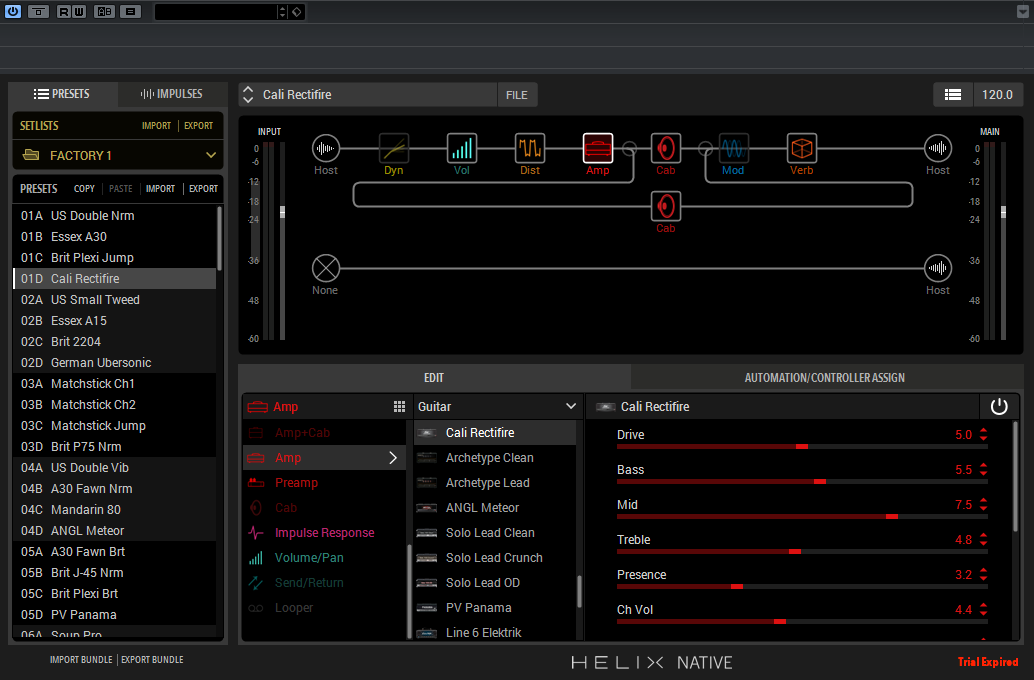Click the Ch Vol slider bar

click(802, 622)
